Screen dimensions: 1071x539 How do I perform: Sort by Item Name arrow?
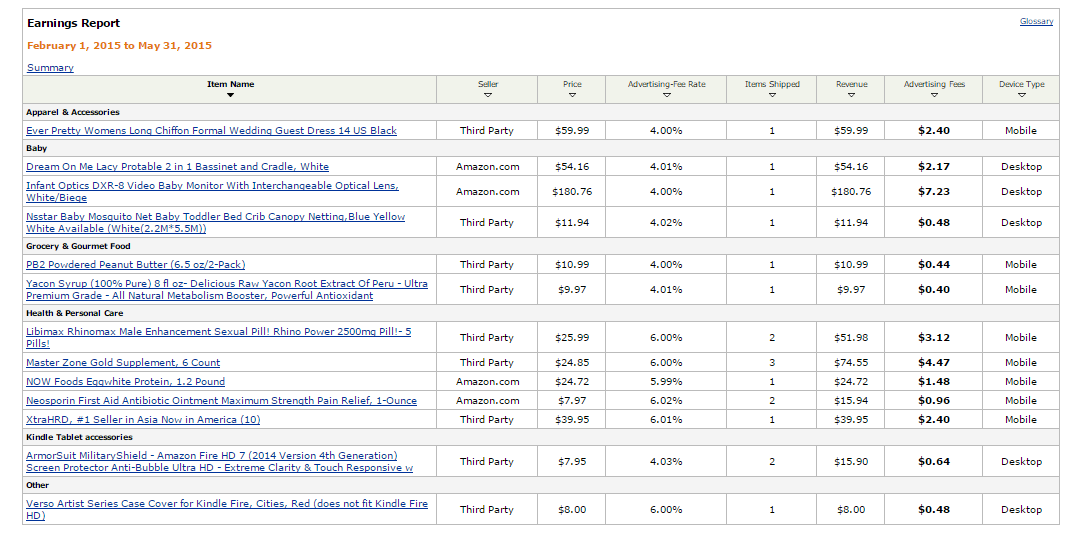tap(230, 96)
